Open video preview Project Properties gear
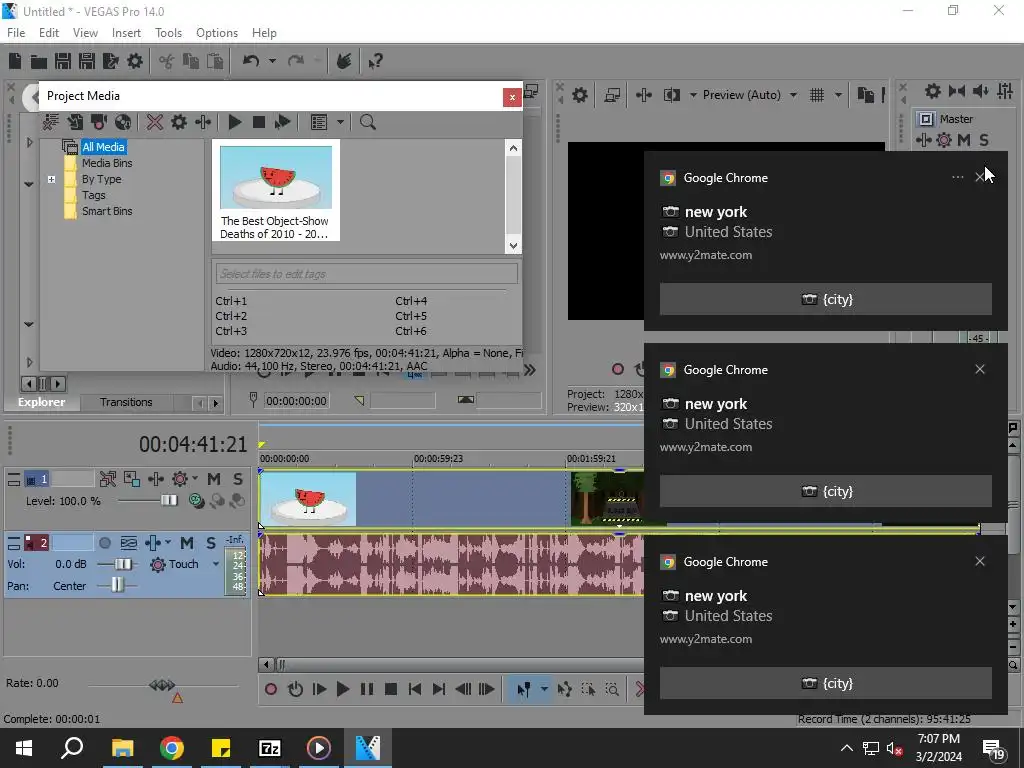Screen dimensions: 1024x768 (x=580, y=95)
